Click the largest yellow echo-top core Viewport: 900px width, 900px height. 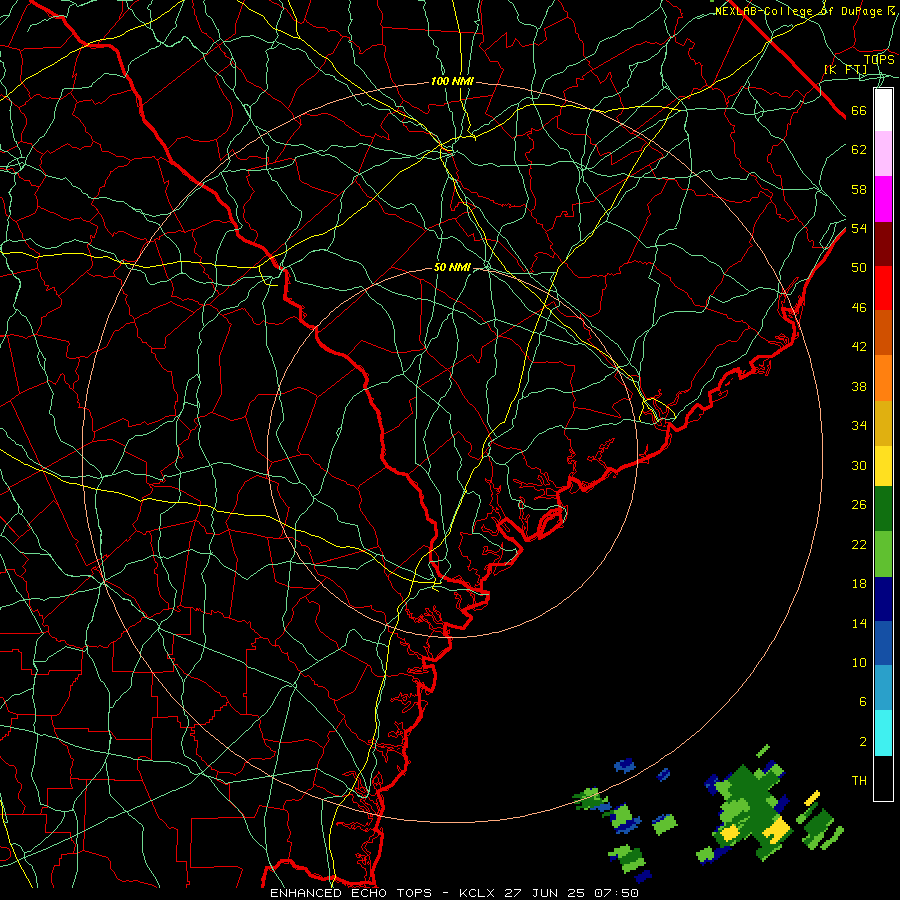[778, 831]
